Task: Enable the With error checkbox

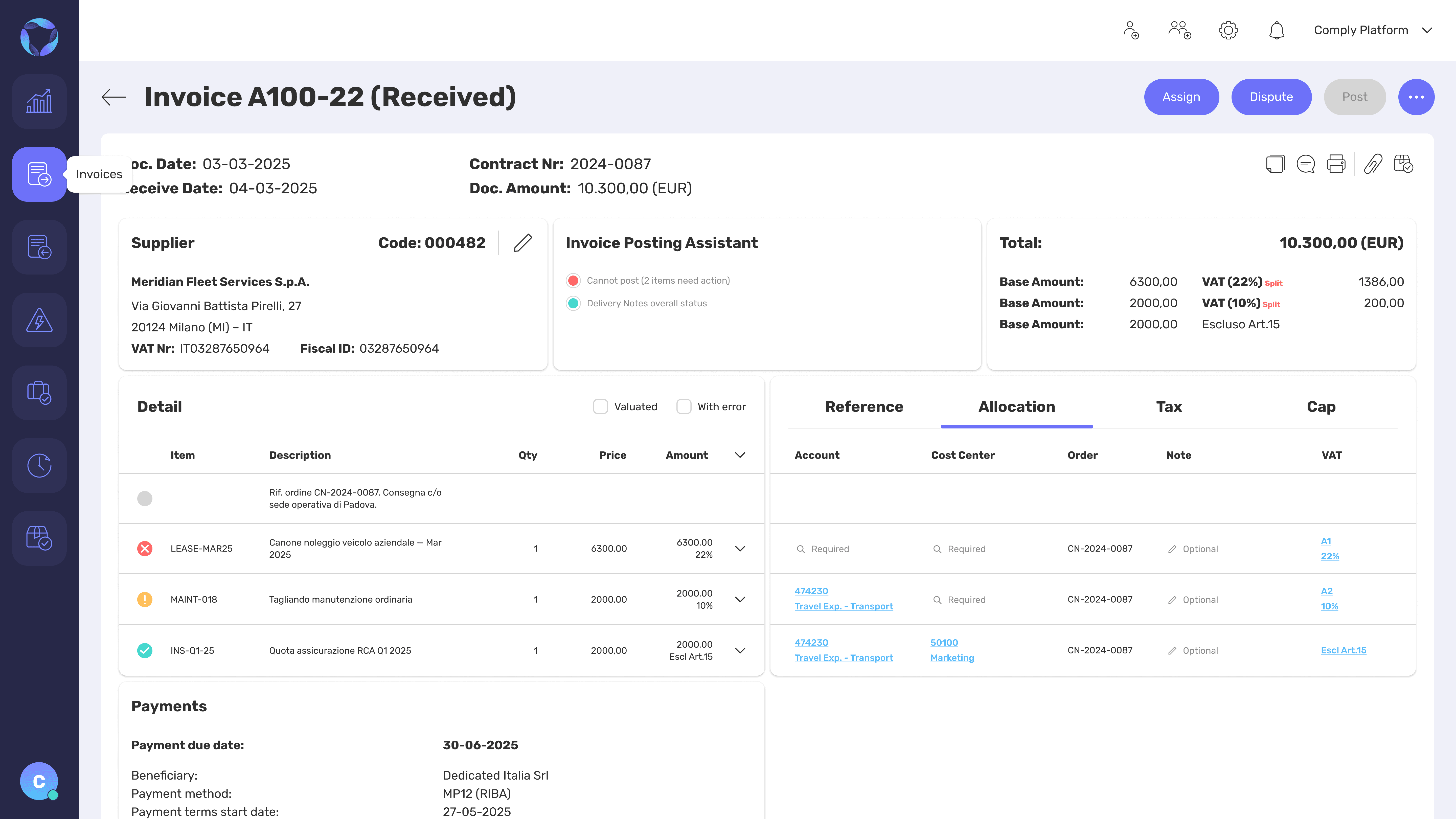Action: point(684,406)
